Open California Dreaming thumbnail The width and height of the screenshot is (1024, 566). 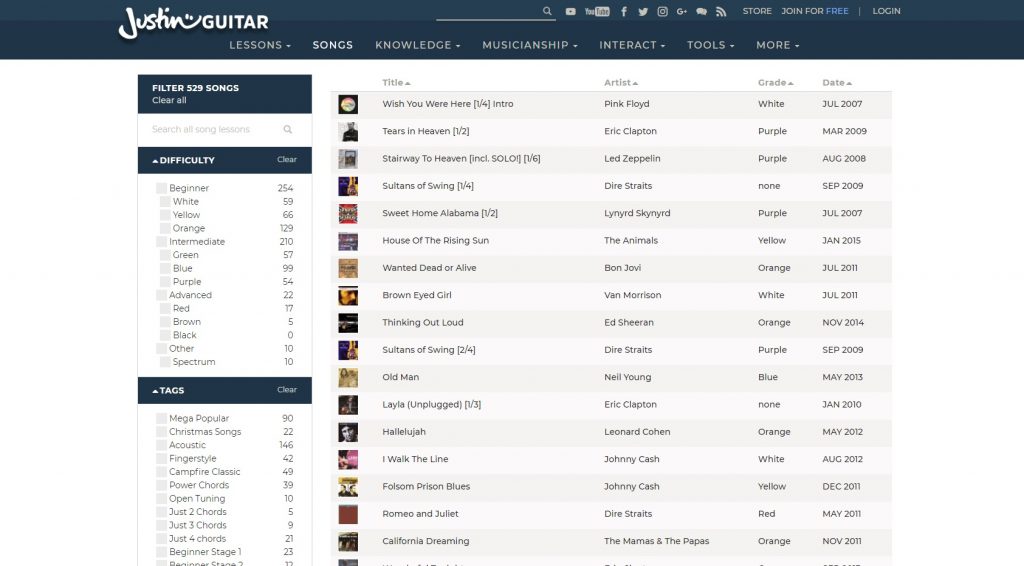348,541
